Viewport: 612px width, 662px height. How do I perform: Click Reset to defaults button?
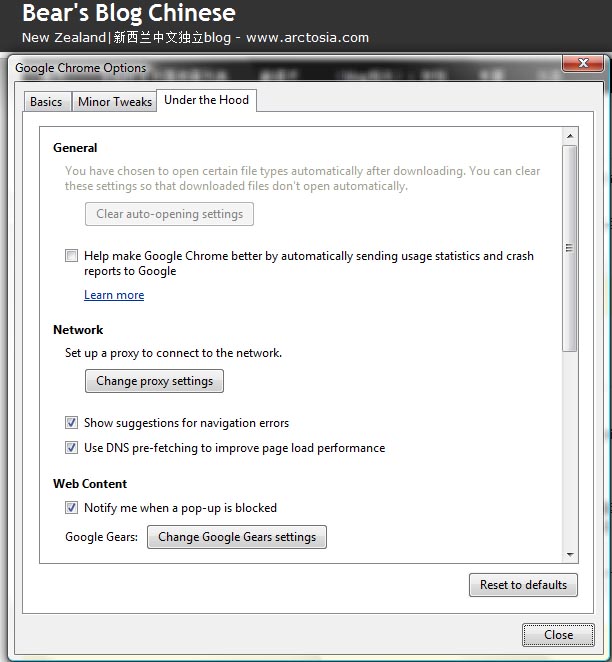[x=523, y=585]
